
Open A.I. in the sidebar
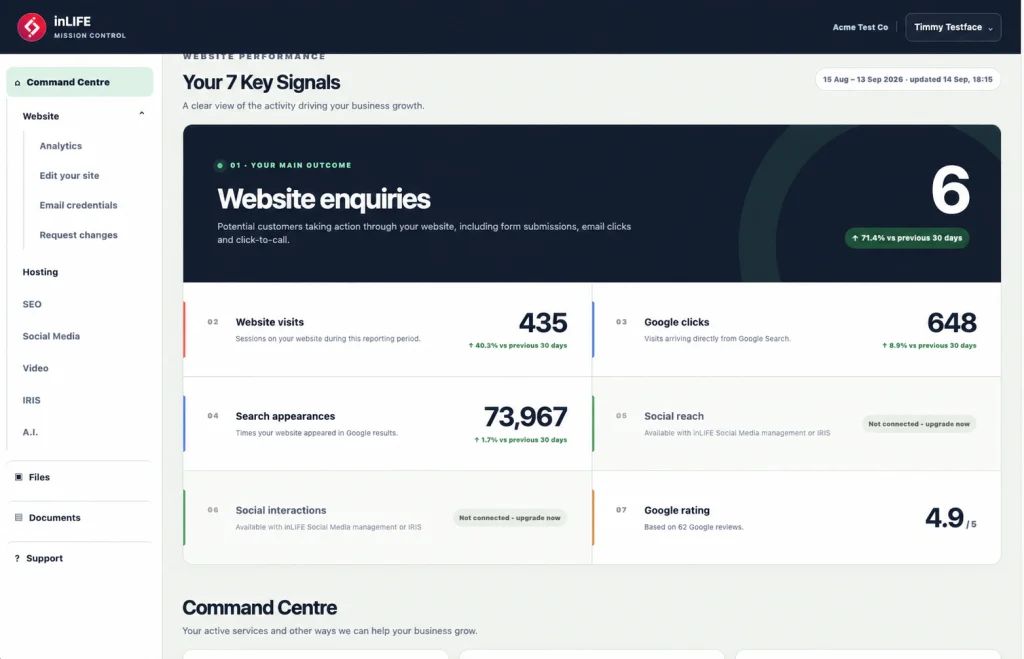click(x=30, y=432)
